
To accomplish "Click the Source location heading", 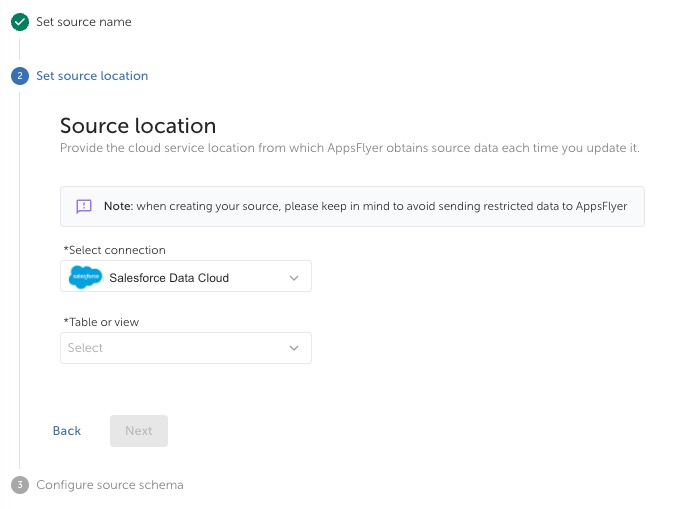I will (x=138, y=126).
